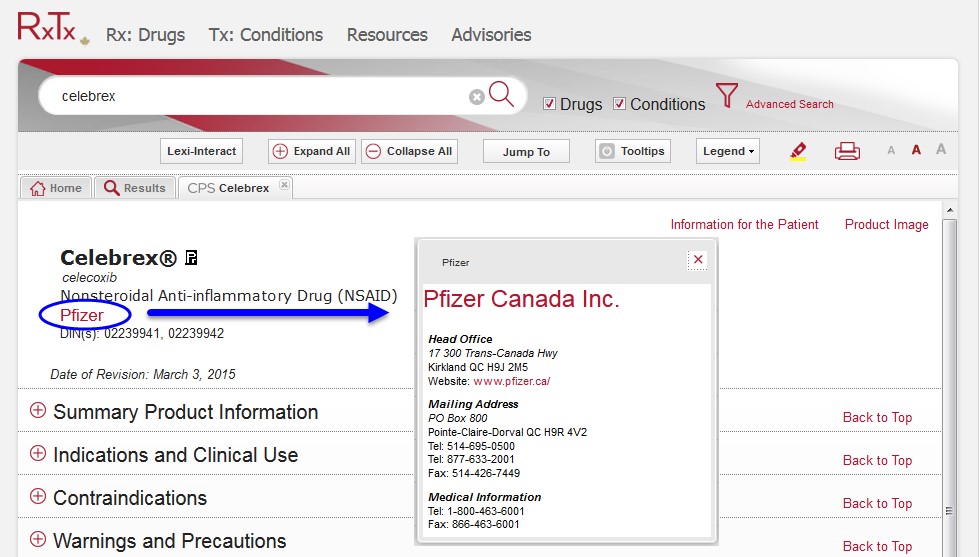Screen dimensions: 979x557
Task: Open the Rx: Drugs menu
Action: tap(145, 35)
